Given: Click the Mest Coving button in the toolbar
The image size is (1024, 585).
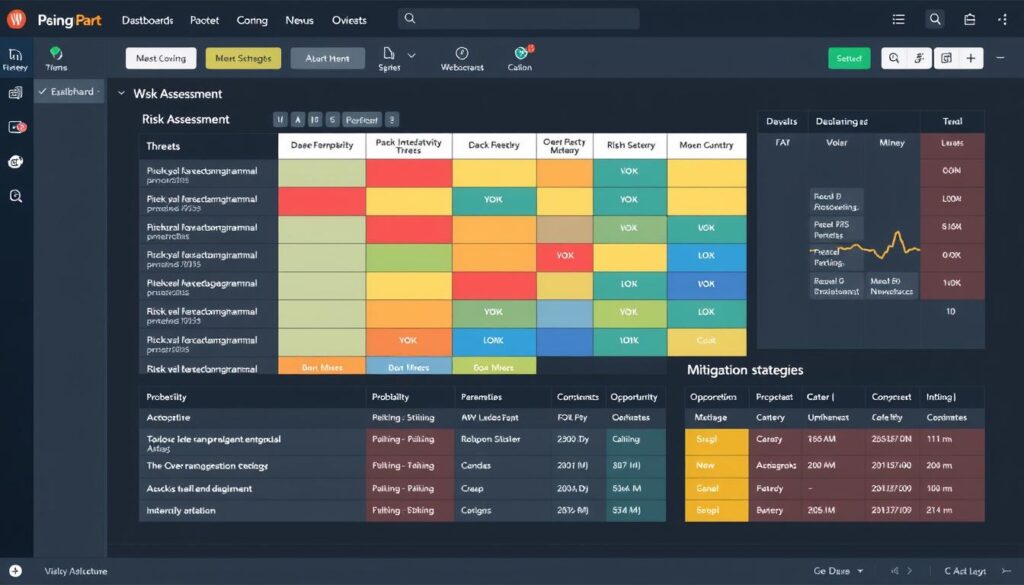Looking at the screenshot, I should pyautogui.click(x=160, y=58).
